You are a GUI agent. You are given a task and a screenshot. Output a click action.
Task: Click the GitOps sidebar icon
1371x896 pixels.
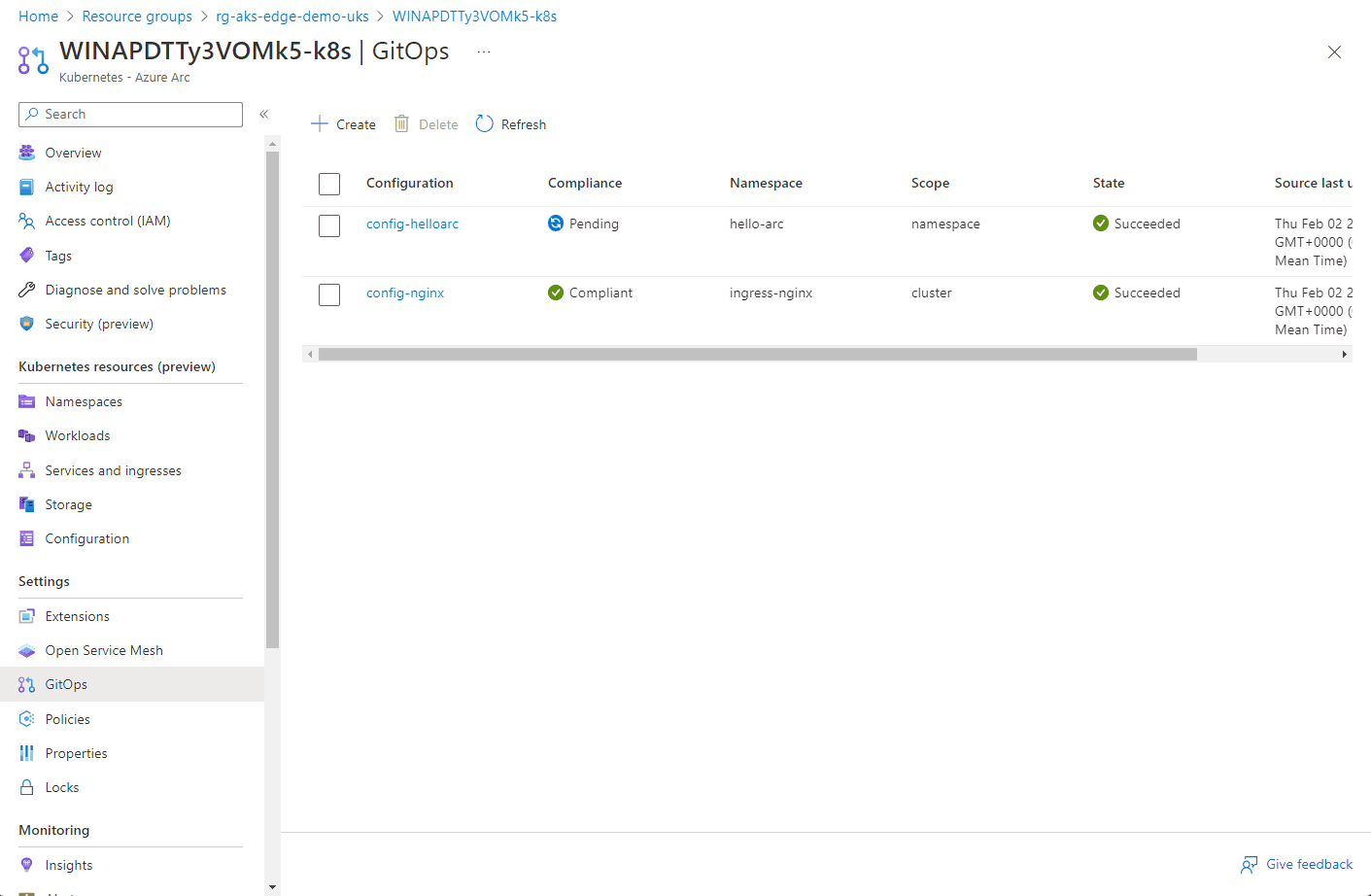tap(26, 684)
